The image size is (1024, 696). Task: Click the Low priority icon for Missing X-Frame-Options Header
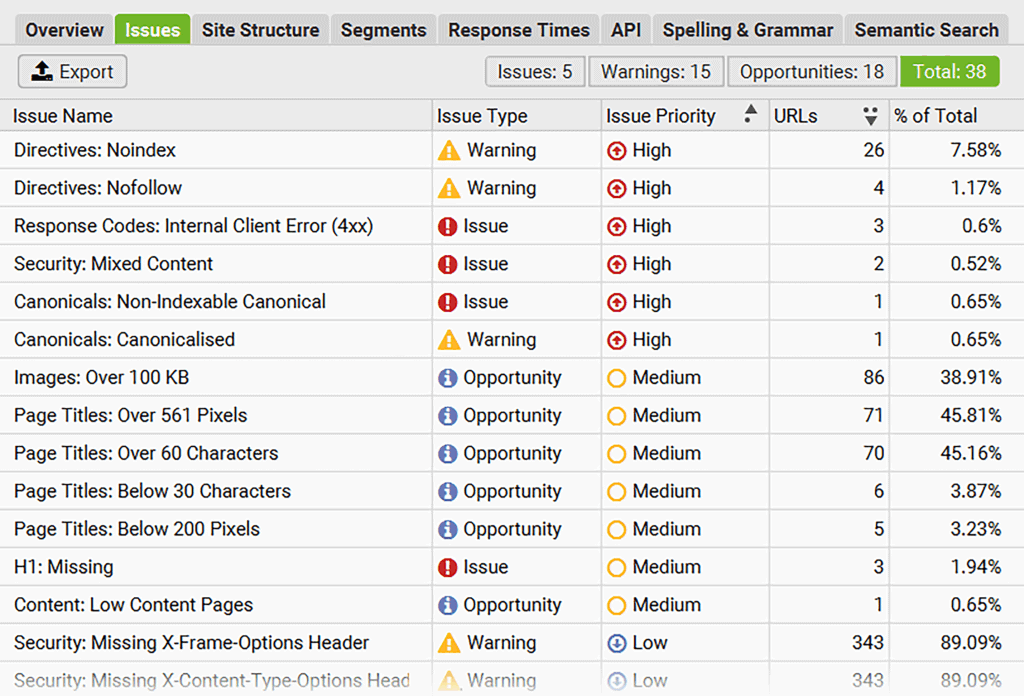(617, 644)
